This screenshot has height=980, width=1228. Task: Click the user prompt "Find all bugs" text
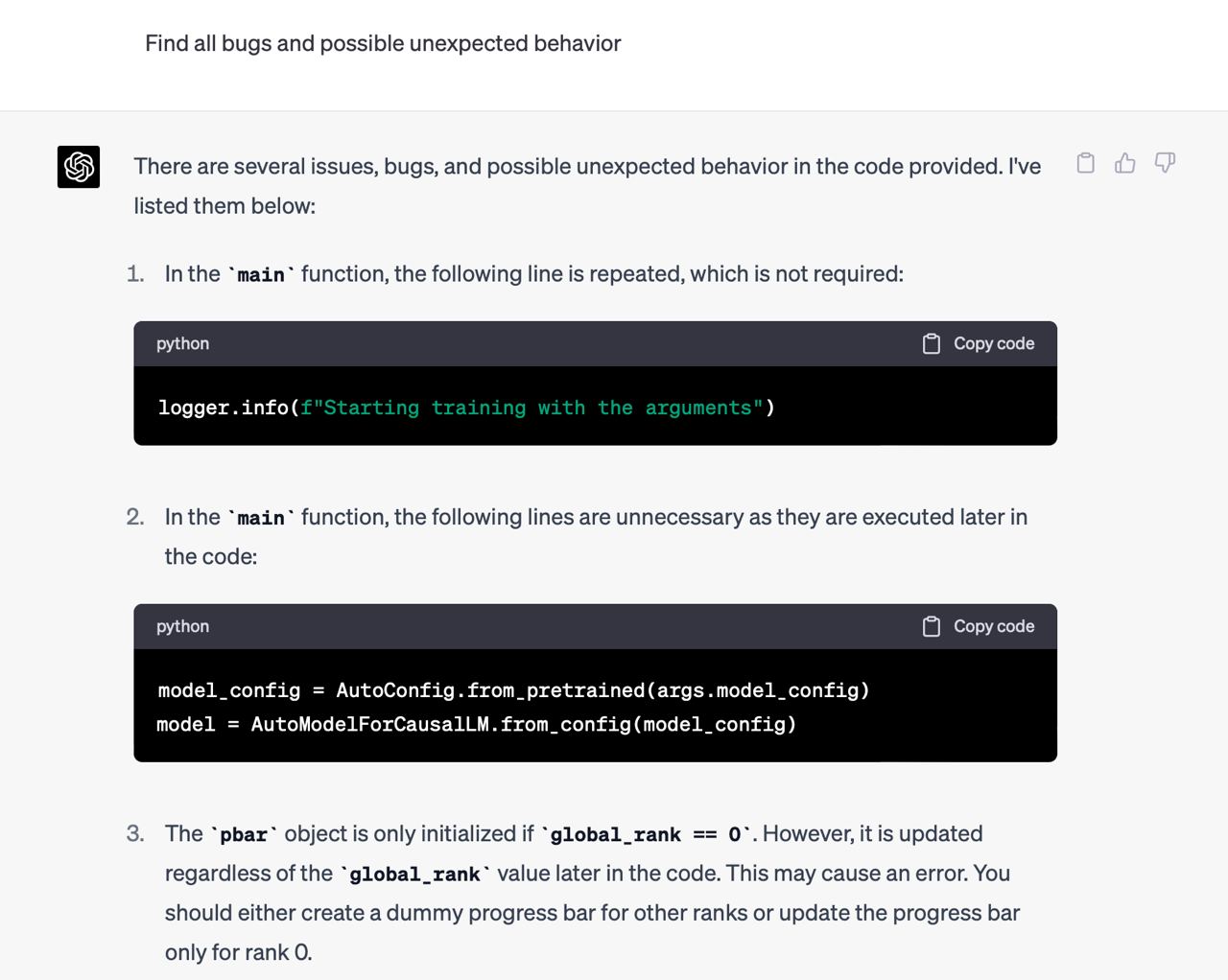(x=383, y=43)
